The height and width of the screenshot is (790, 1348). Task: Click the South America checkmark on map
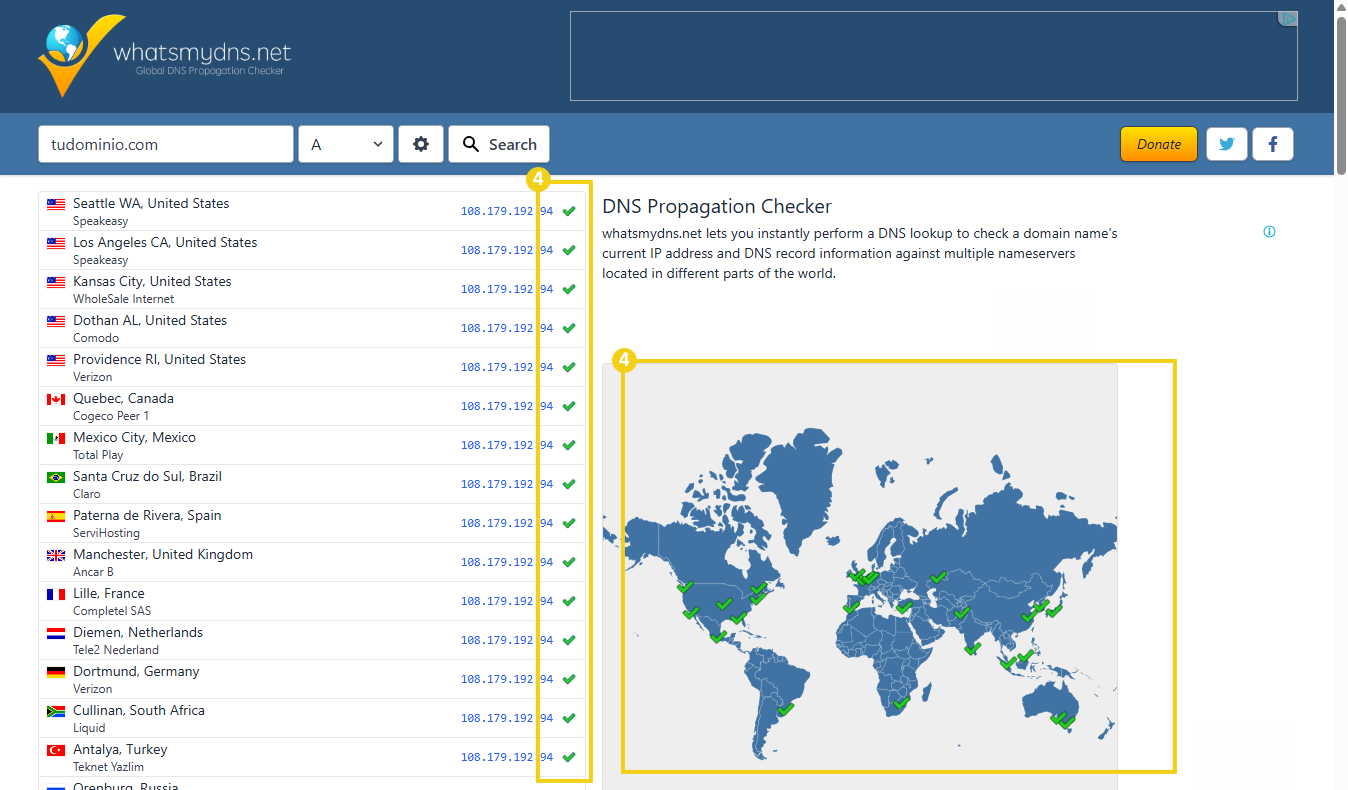coord(785,709)
